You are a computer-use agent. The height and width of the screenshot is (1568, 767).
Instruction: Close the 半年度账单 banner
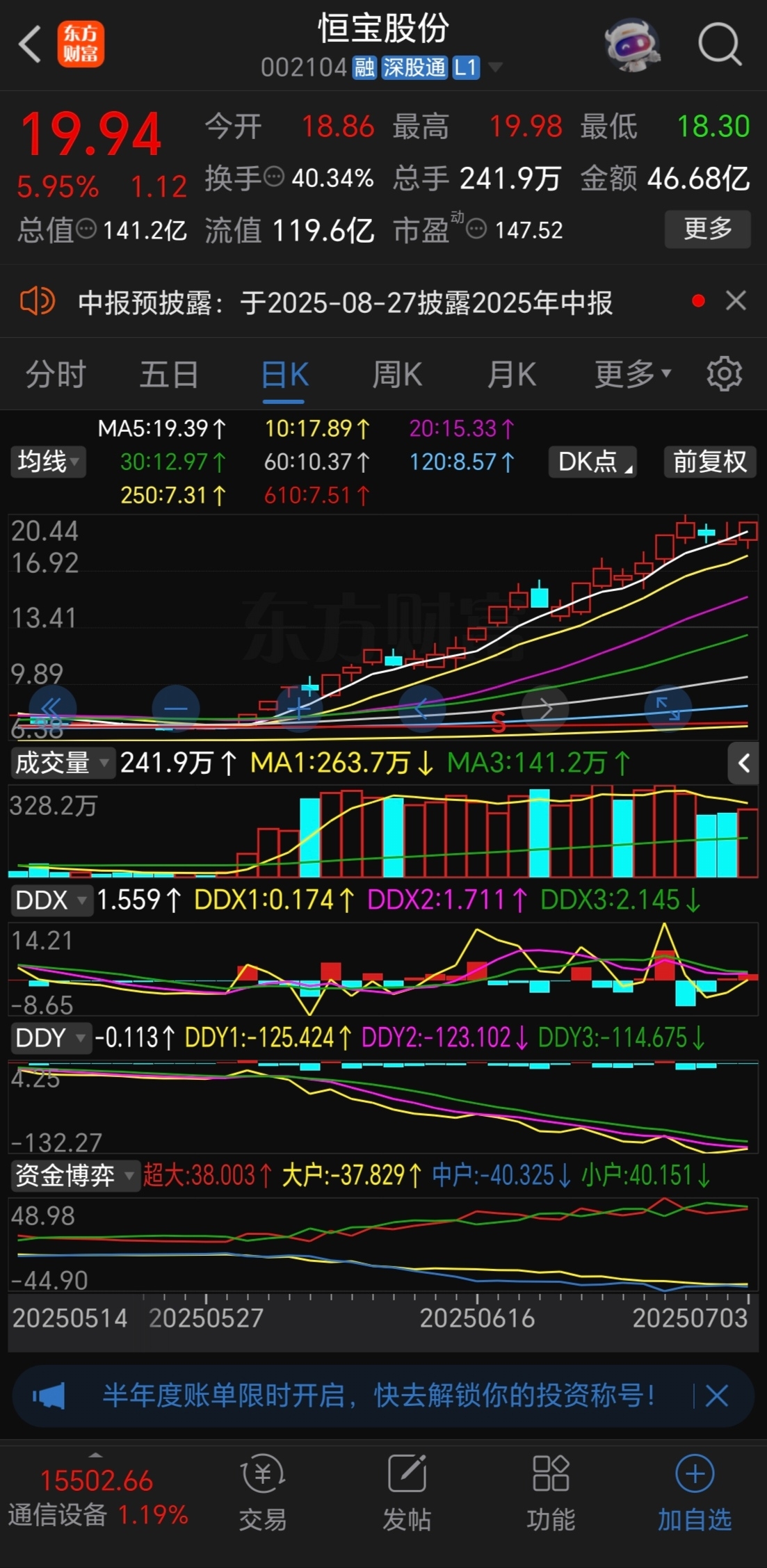click(717, 1396)
